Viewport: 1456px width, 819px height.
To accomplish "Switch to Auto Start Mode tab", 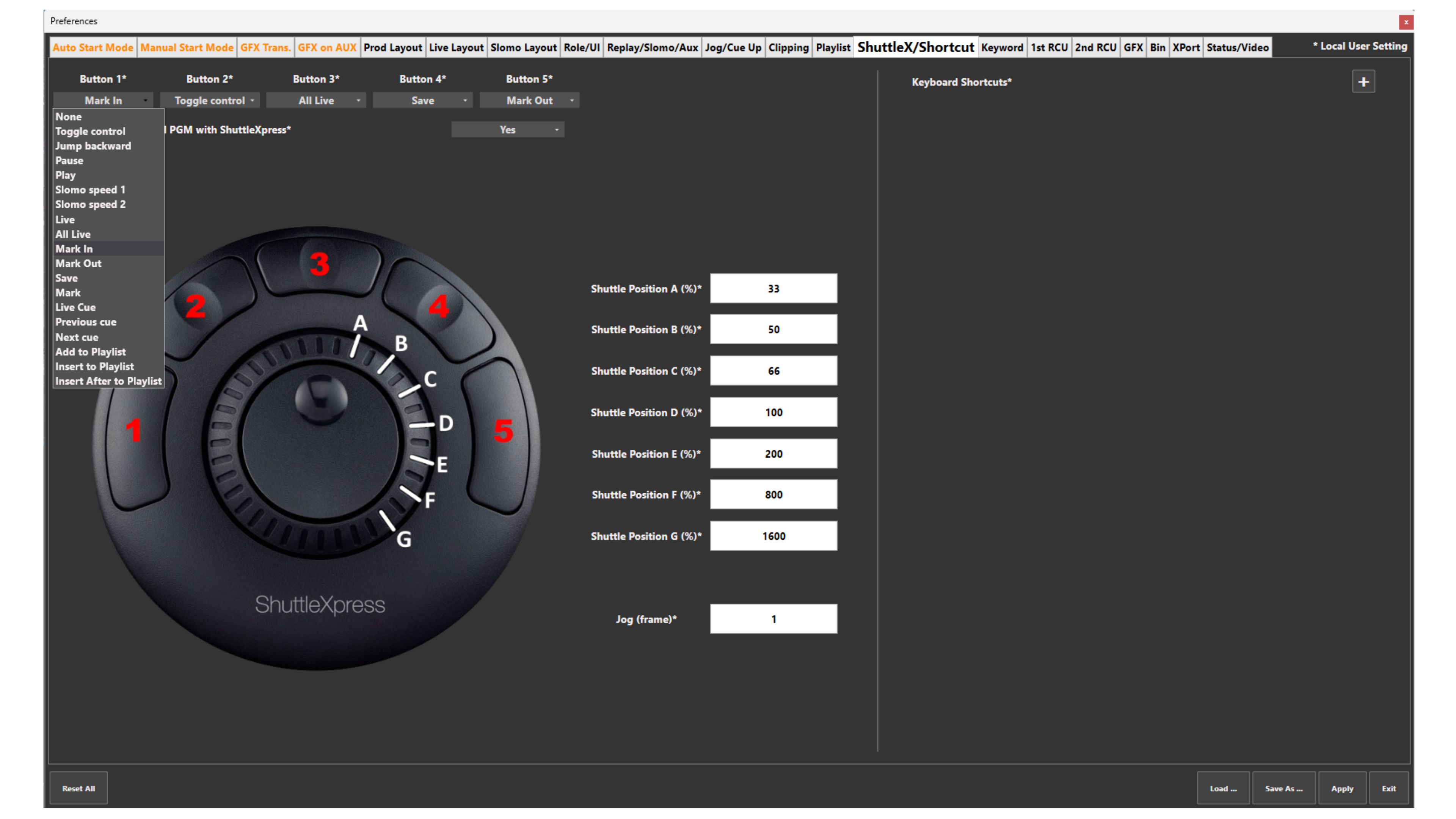I will click(x=93, y=47).
